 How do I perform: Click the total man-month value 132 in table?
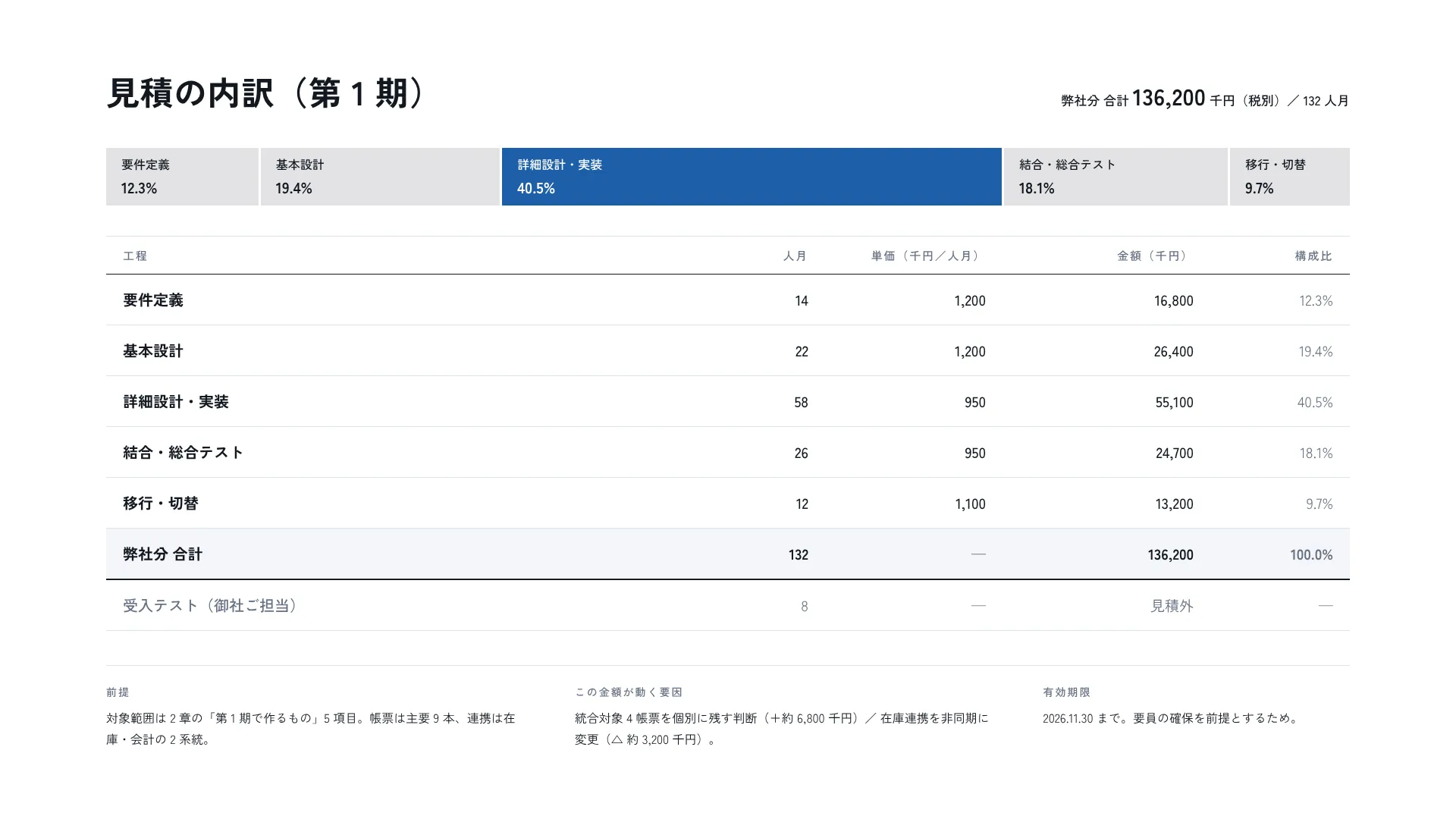(799, 555)
